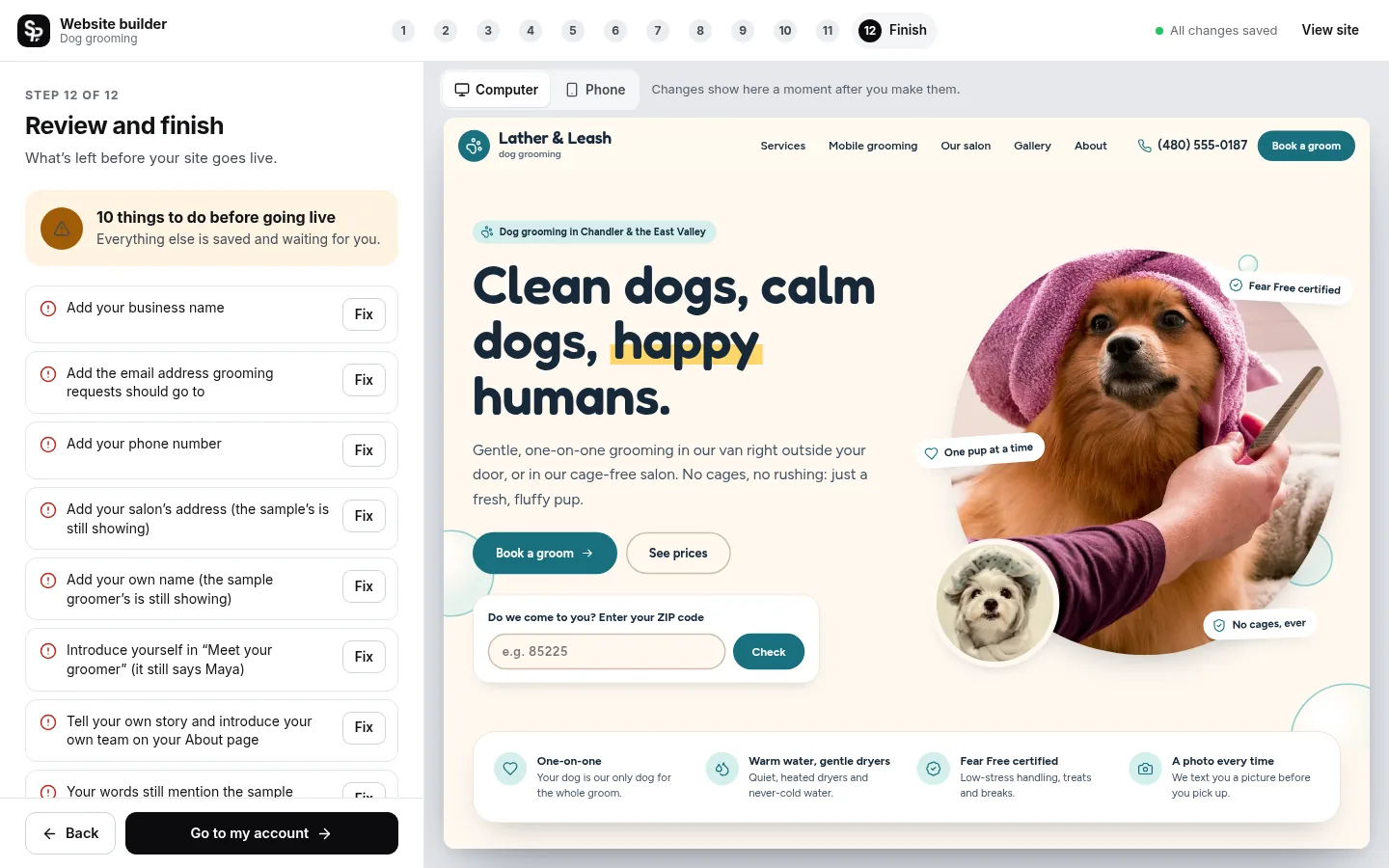Click hero Book a groom arrow button
This screenshot has width=1389, height=868.
pyautogui.click(x=545, y=554)
